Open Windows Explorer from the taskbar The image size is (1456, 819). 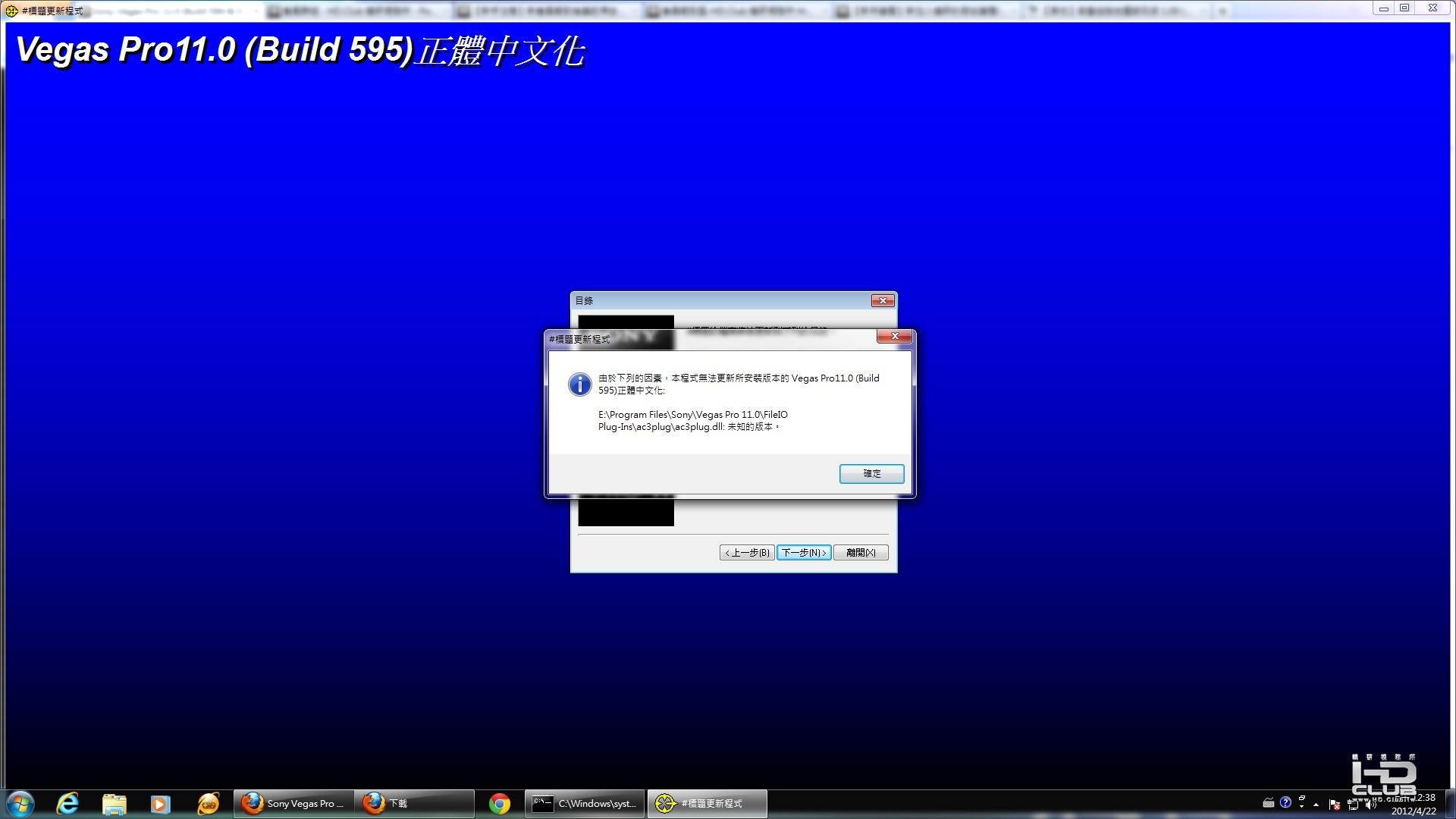point(114,803)
